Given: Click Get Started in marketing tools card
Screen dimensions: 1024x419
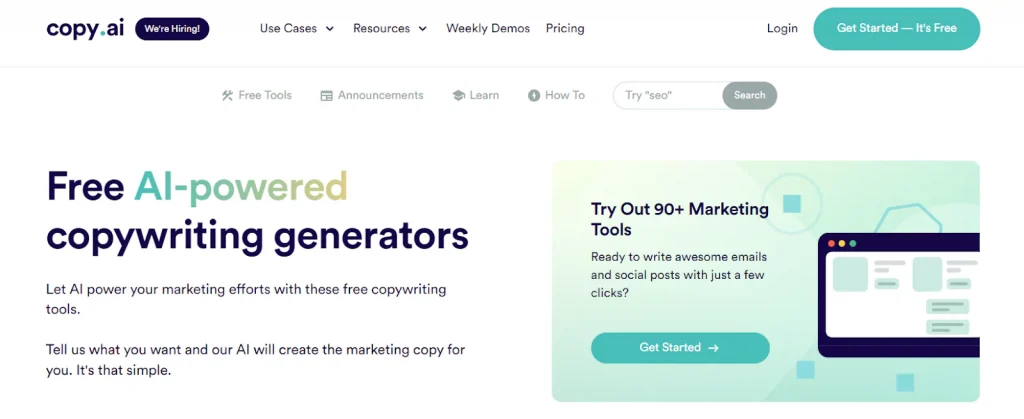Looking at the screenshot, I should [680, 348].
